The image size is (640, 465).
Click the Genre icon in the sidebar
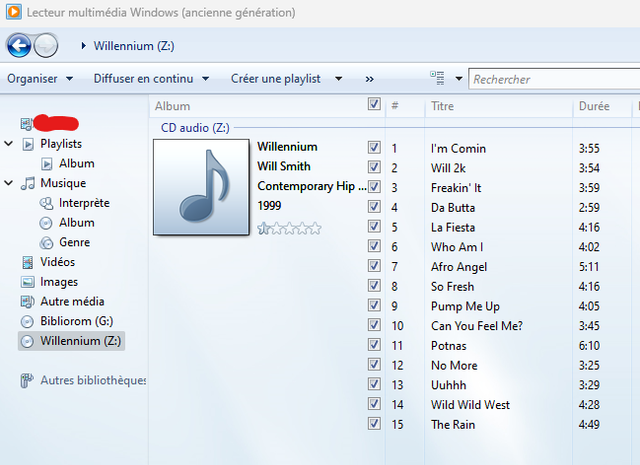point(47,243)
